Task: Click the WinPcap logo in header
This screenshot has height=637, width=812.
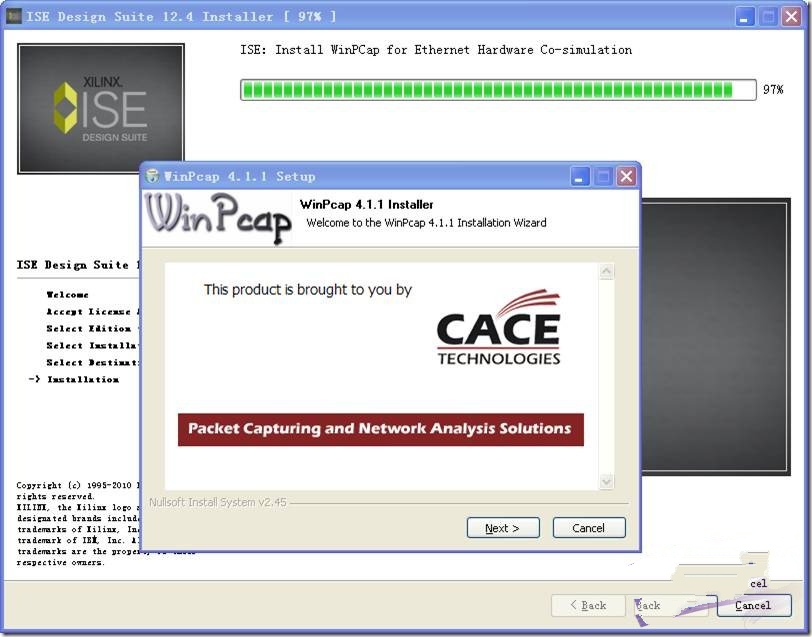Action: (218, 218)
